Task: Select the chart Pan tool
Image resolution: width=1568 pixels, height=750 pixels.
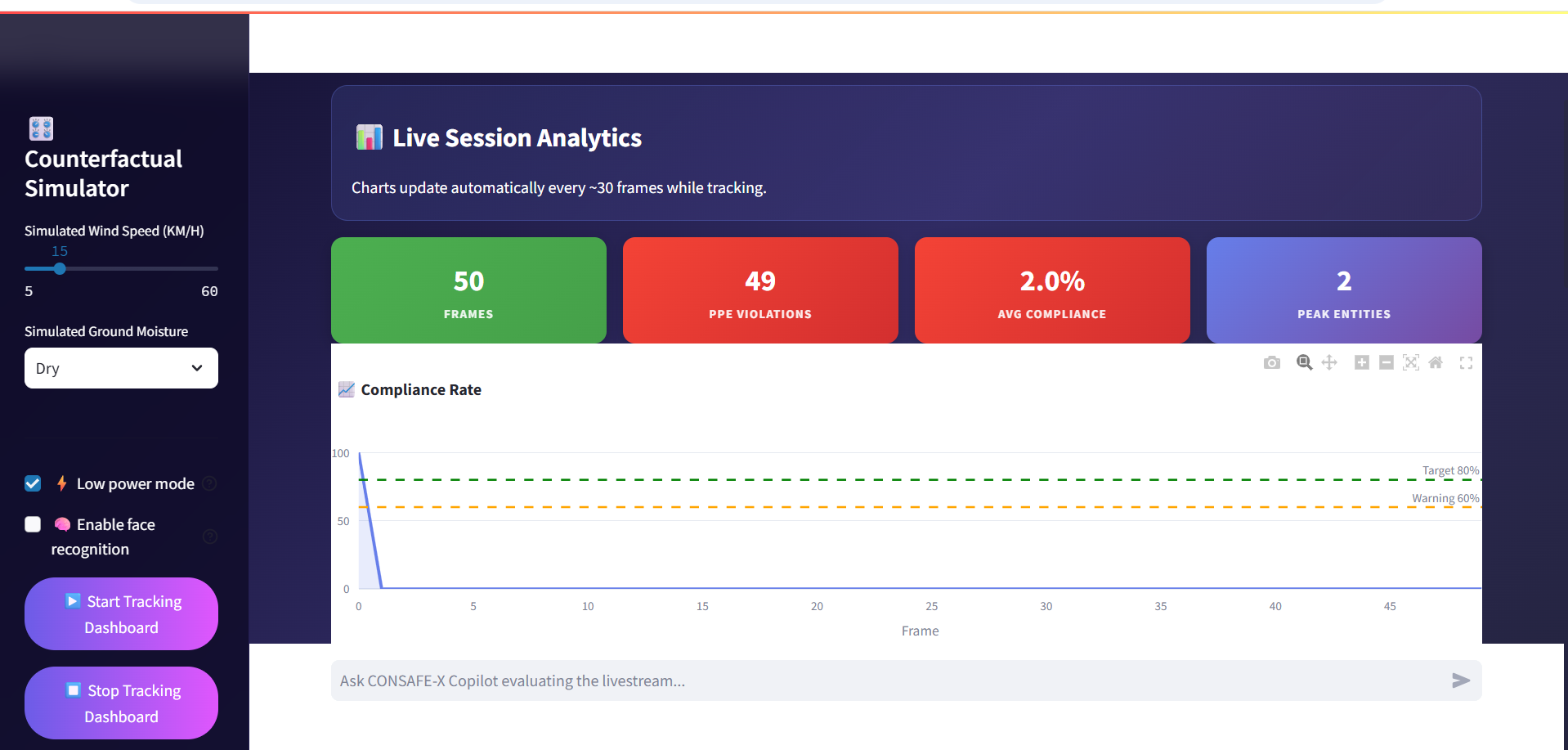Action: (x=1329, y=362)
